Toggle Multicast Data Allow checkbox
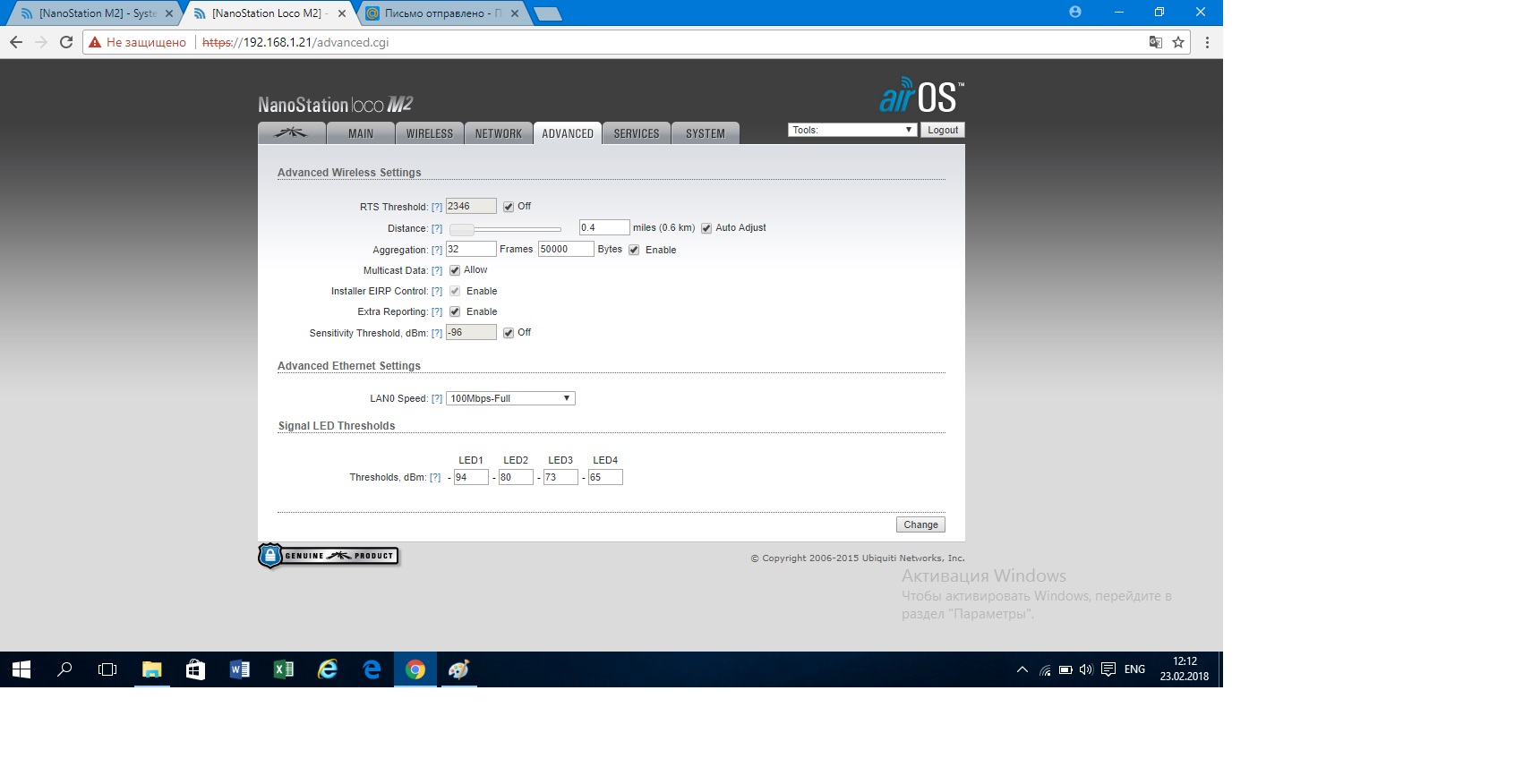 pyautogui.click(x=455, y=270)
